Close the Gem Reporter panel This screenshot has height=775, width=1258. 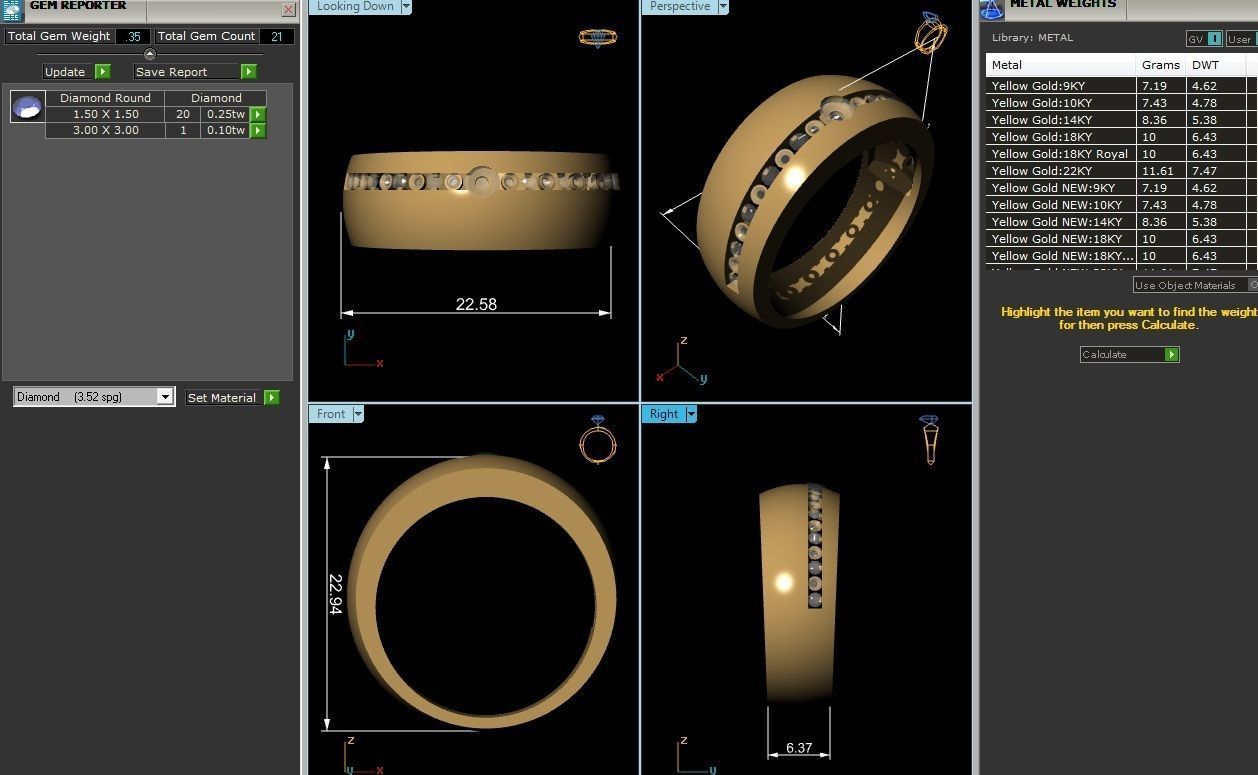[x=288, y=10]
